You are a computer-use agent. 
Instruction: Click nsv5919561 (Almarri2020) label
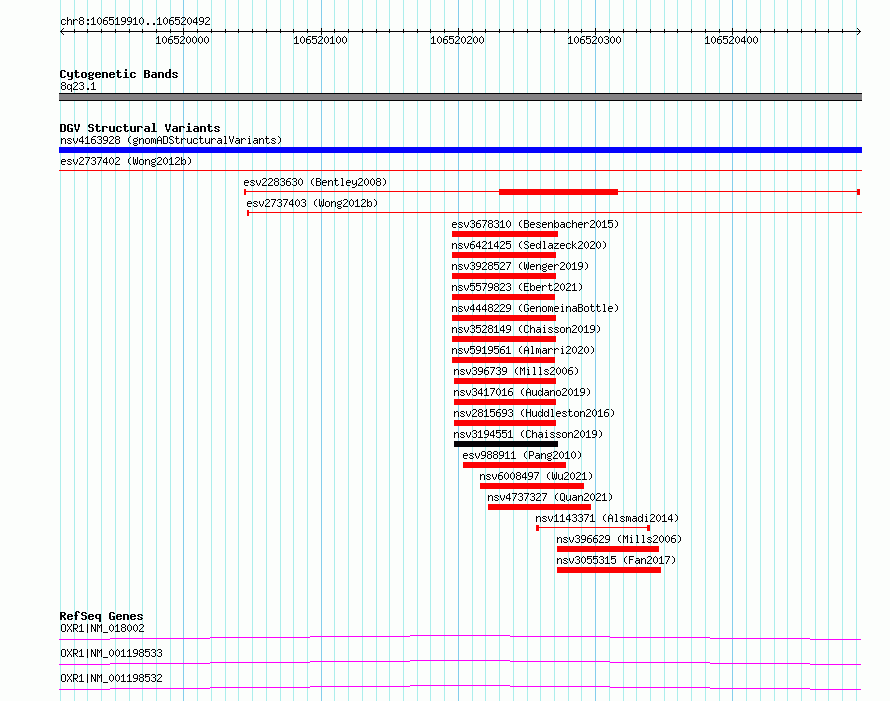point(523,350)
